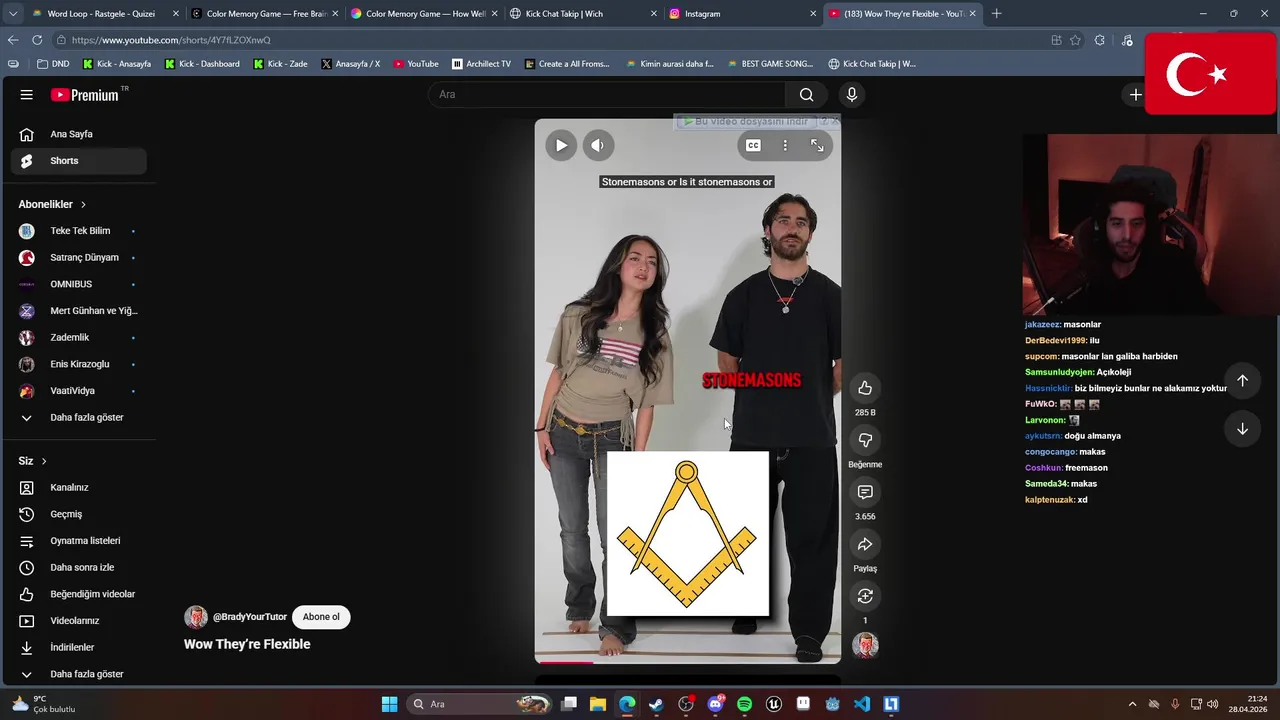
Task: Click the search magnifier button
Action: click(806, 95)
